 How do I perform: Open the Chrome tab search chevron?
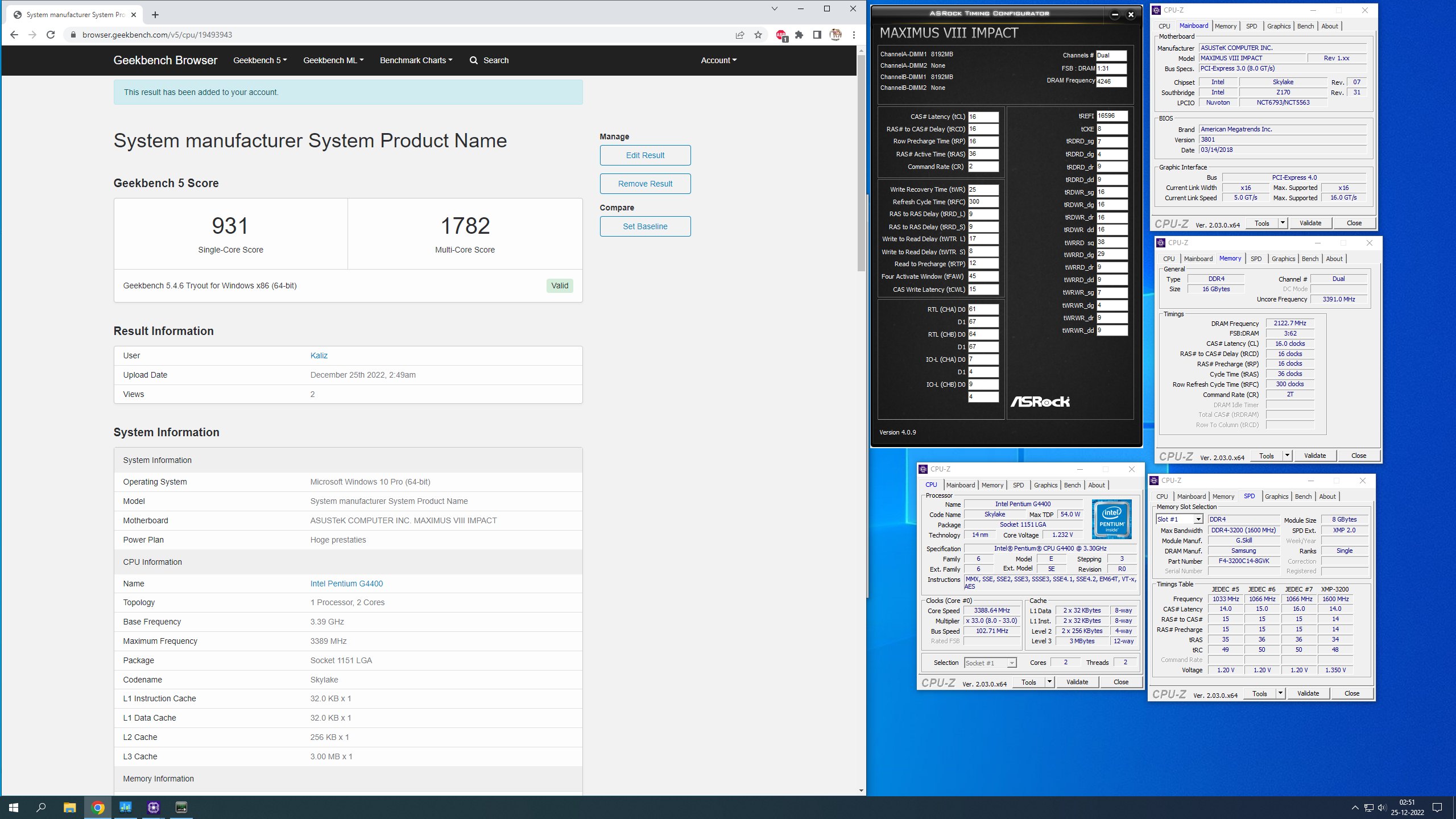(x=774, y=9)
